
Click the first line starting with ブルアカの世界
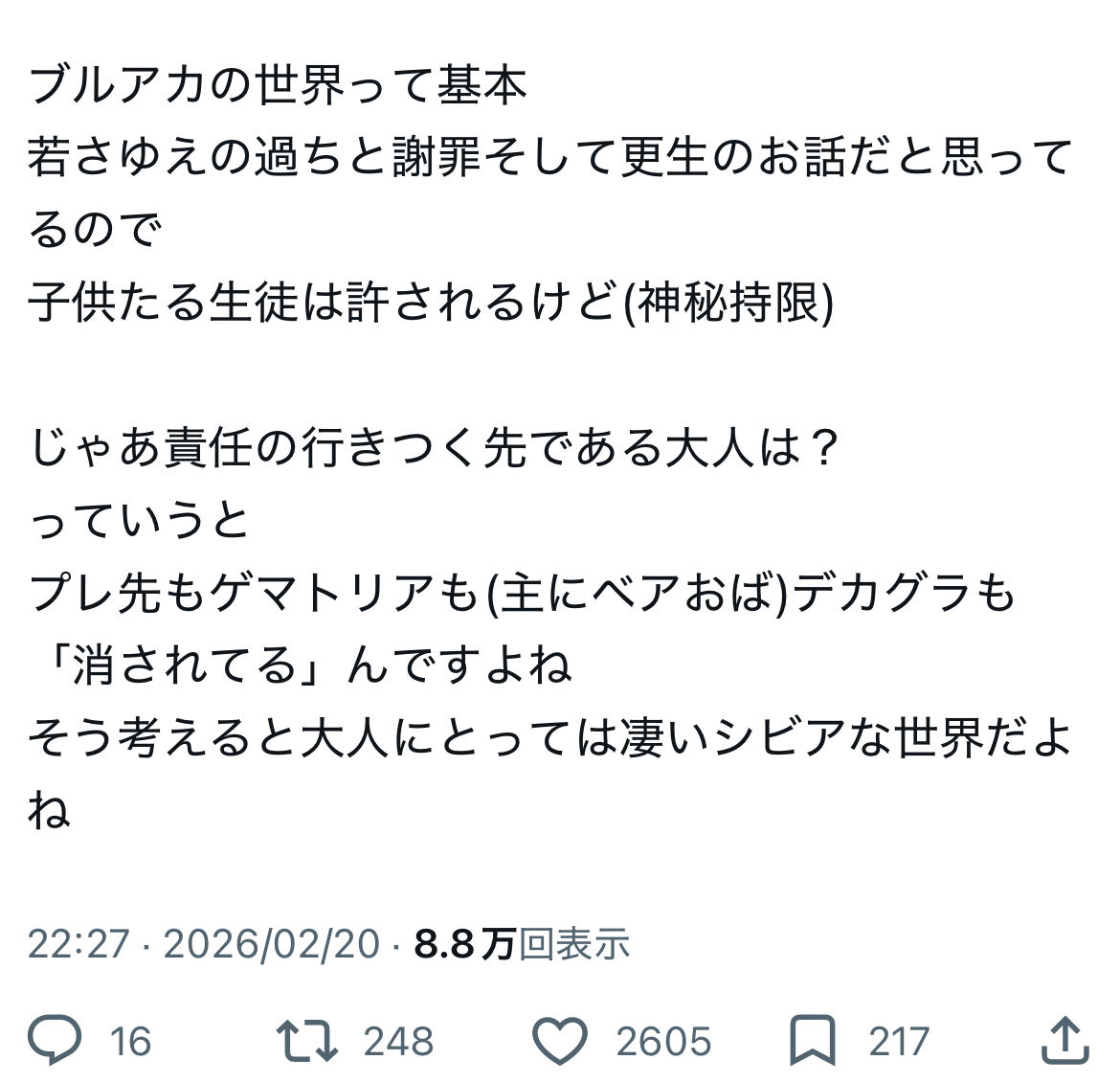[x=278, y=85]
